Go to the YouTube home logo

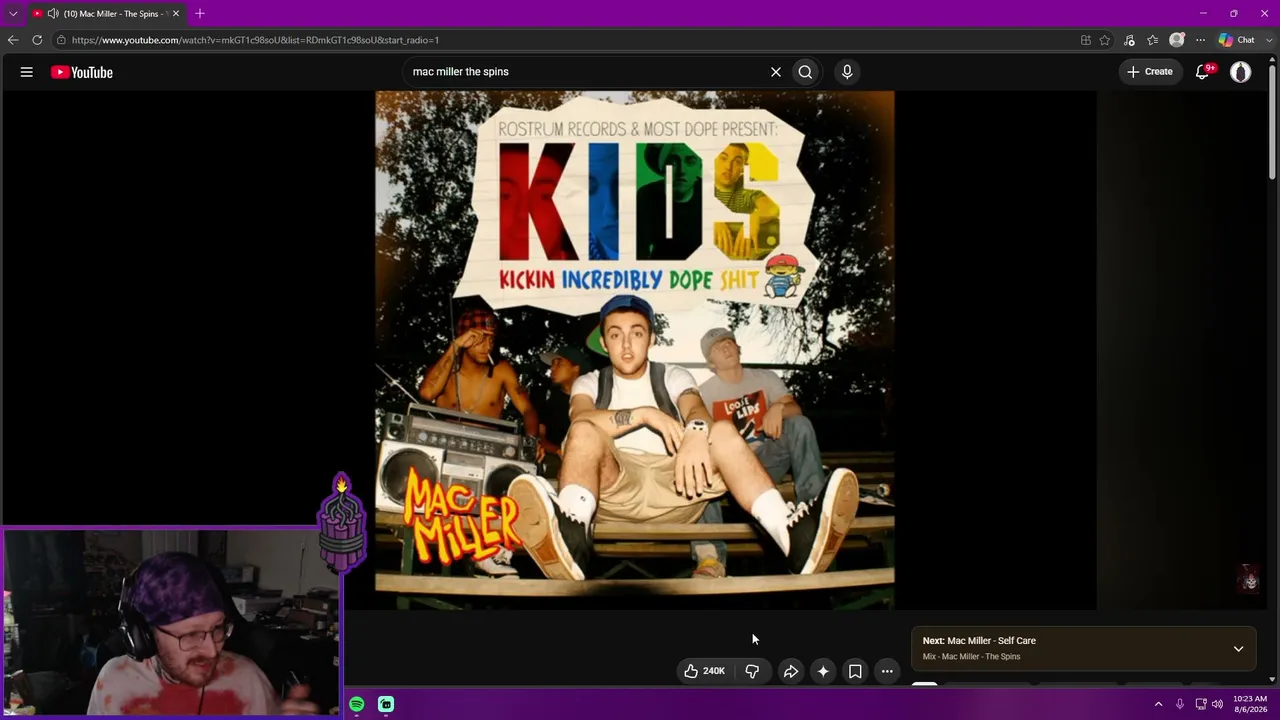[x=82, y=72]
